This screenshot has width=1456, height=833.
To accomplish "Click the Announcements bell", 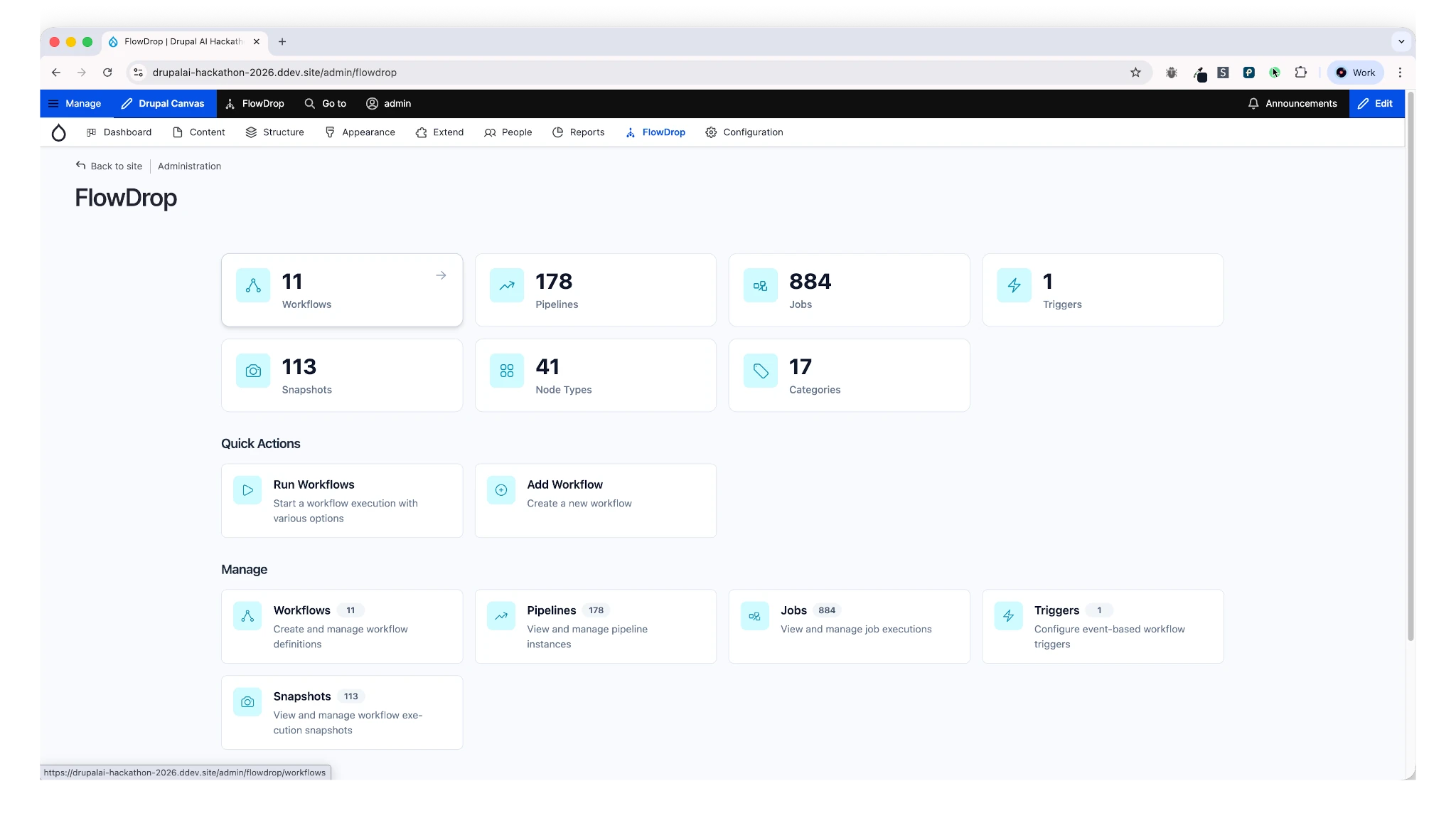I will coord(1253,103).
